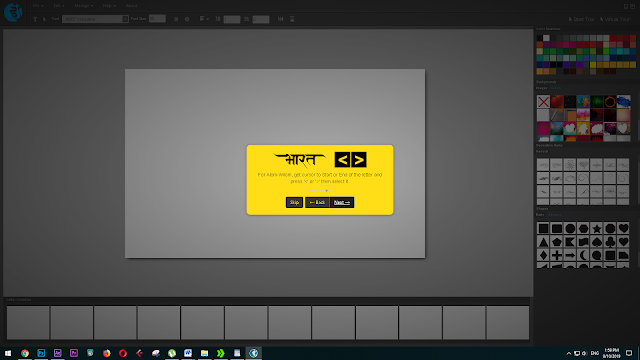The height and width of the screenshot is (360, 640).
Task: Insert the crescent moon shape
Action: pos(583,256)
